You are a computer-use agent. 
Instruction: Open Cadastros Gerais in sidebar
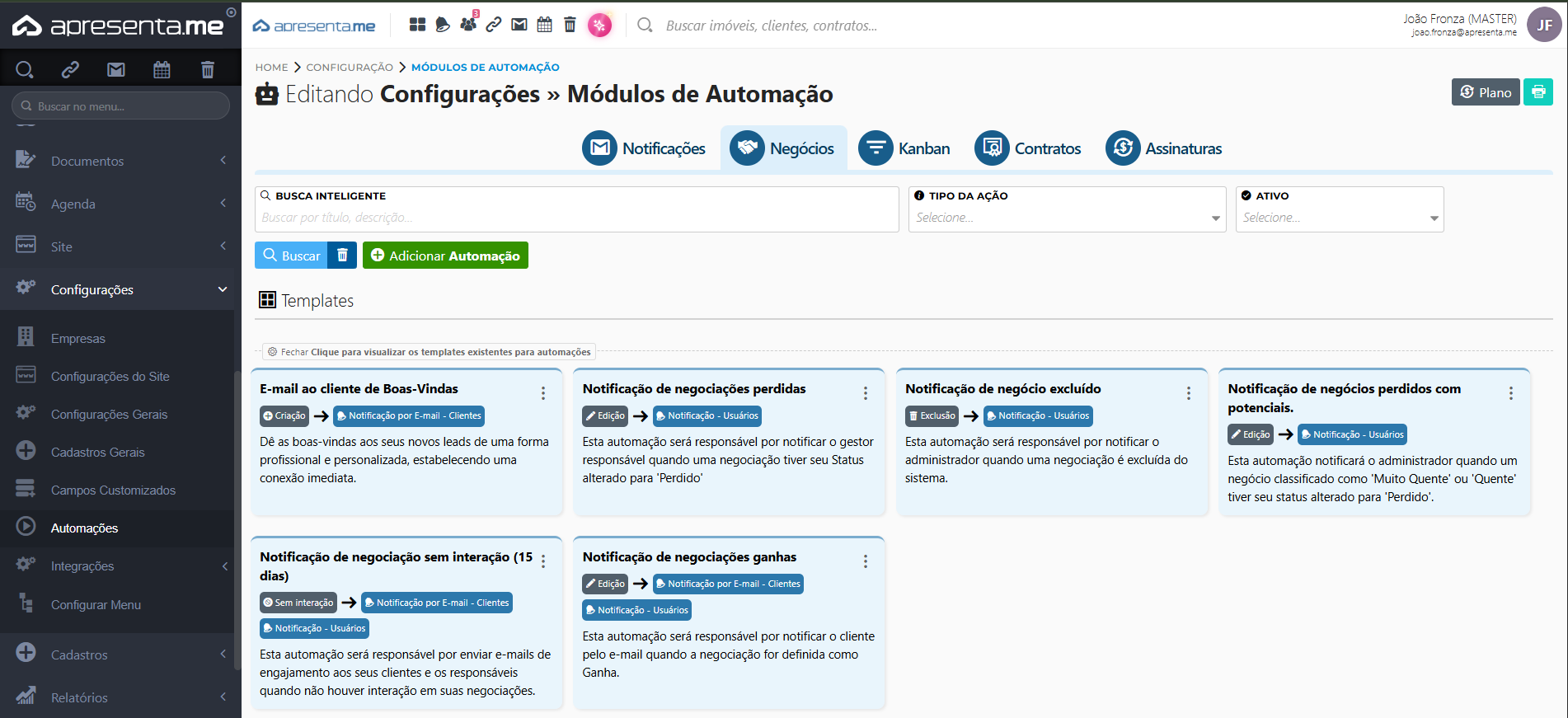(117, 452)
